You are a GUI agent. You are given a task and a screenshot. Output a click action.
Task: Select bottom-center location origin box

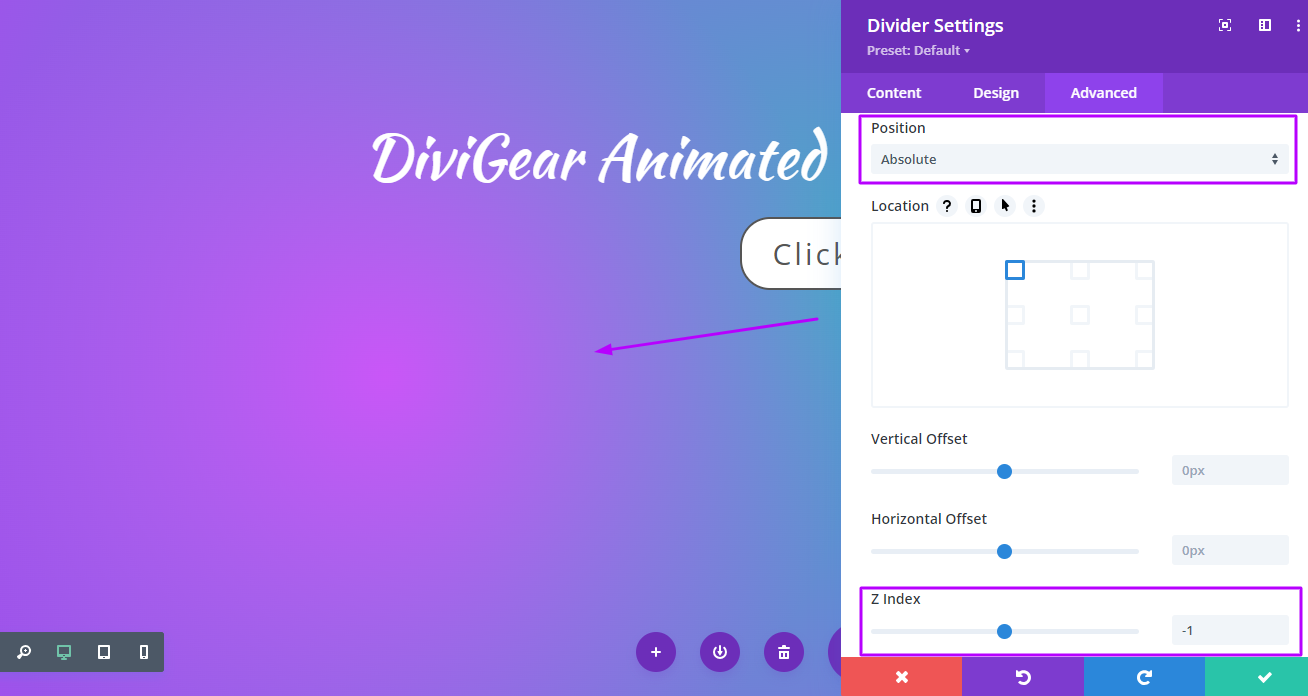tap(1080, 359)
